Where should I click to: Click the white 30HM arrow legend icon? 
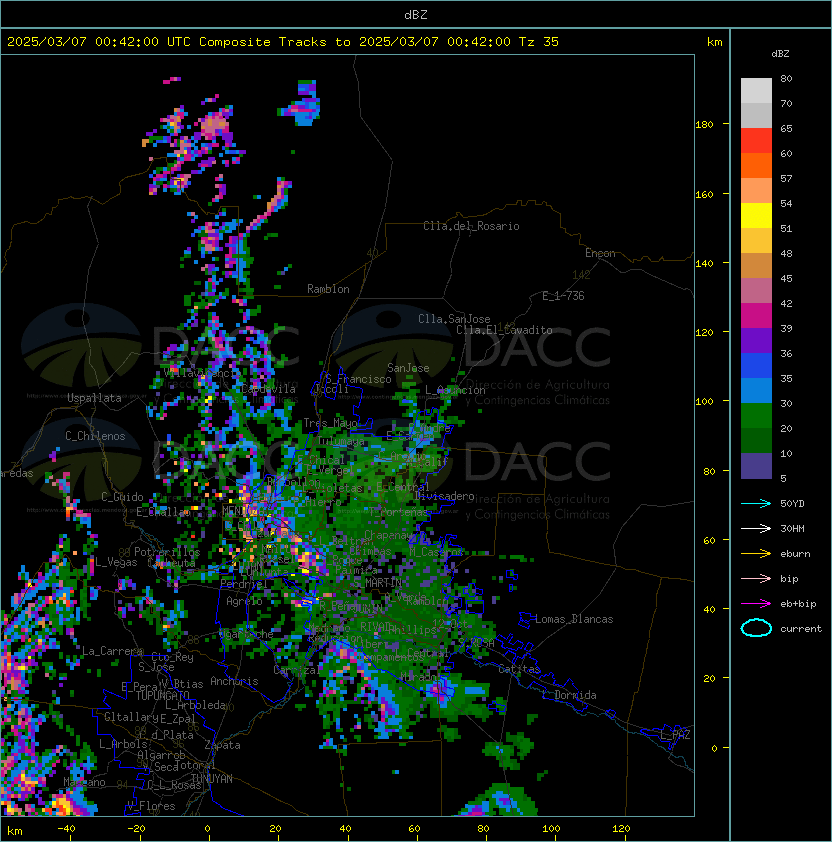point(756,528)
